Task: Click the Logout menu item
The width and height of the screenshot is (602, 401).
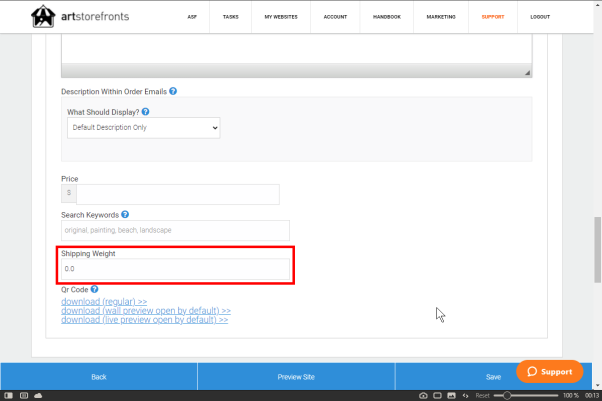Action: 540,17
